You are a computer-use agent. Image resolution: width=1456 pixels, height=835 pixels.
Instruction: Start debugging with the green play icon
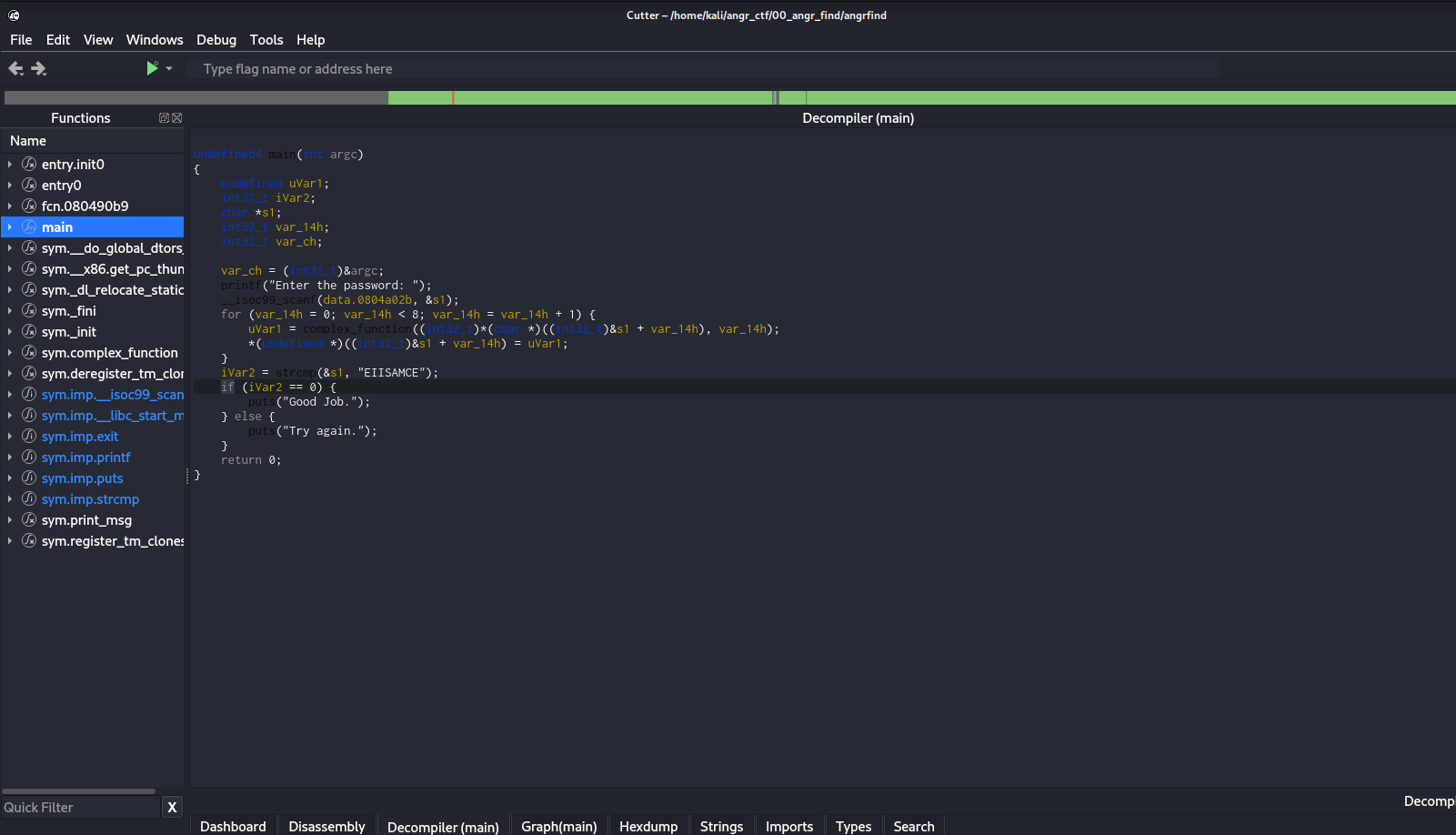coord(152,68)
